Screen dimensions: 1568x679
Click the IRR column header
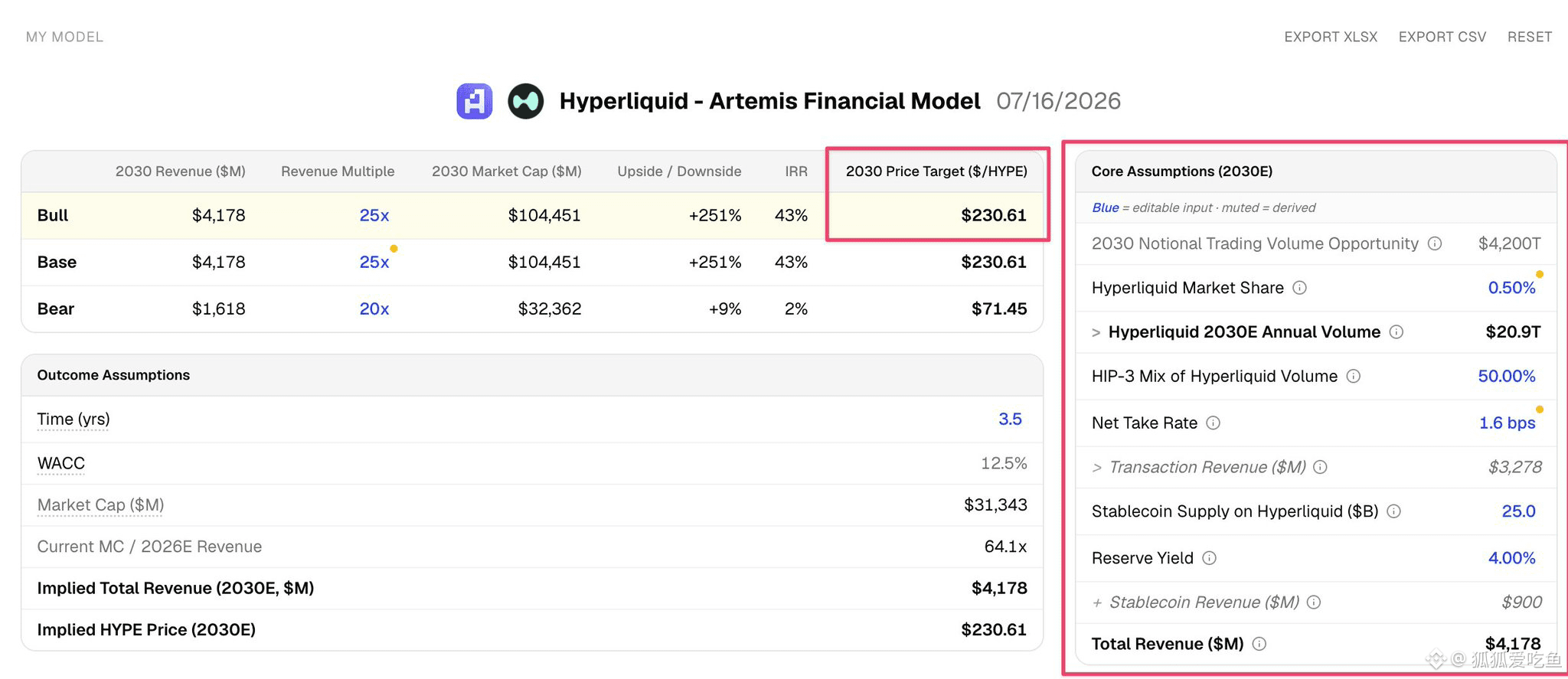[x=796, y=171]
